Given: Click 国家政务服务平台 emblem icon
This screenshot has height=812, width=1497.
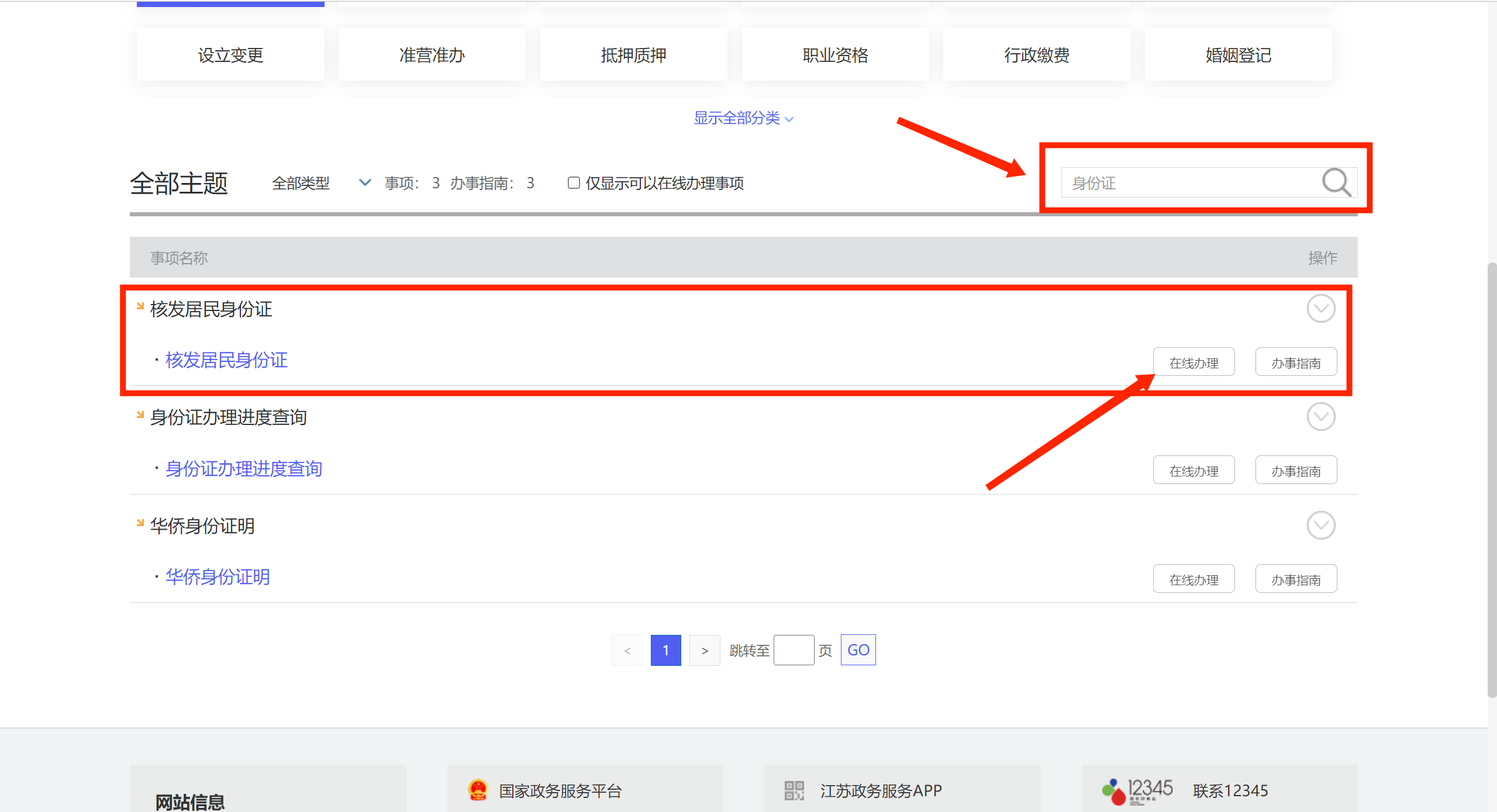Looking at the screenshot, I should coord(478,790).
